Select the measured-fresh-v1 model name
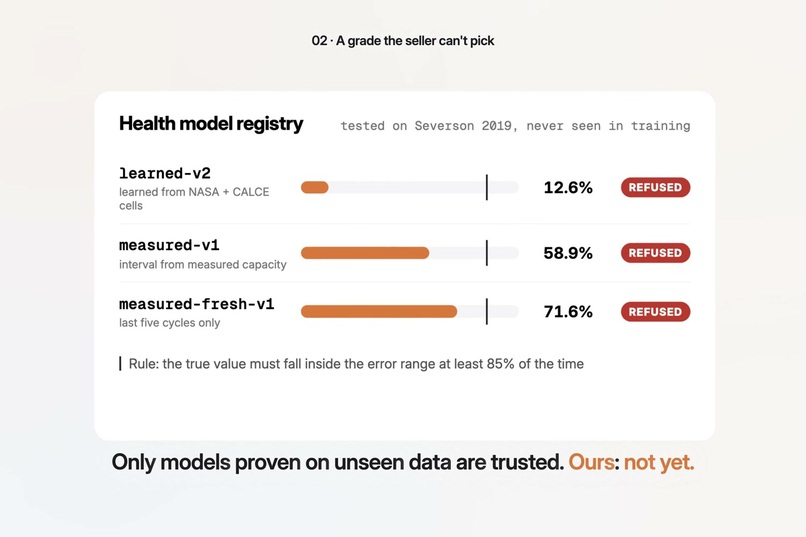Image resolution: width=806 pixels, height=537 pixels. pos(196,304)
